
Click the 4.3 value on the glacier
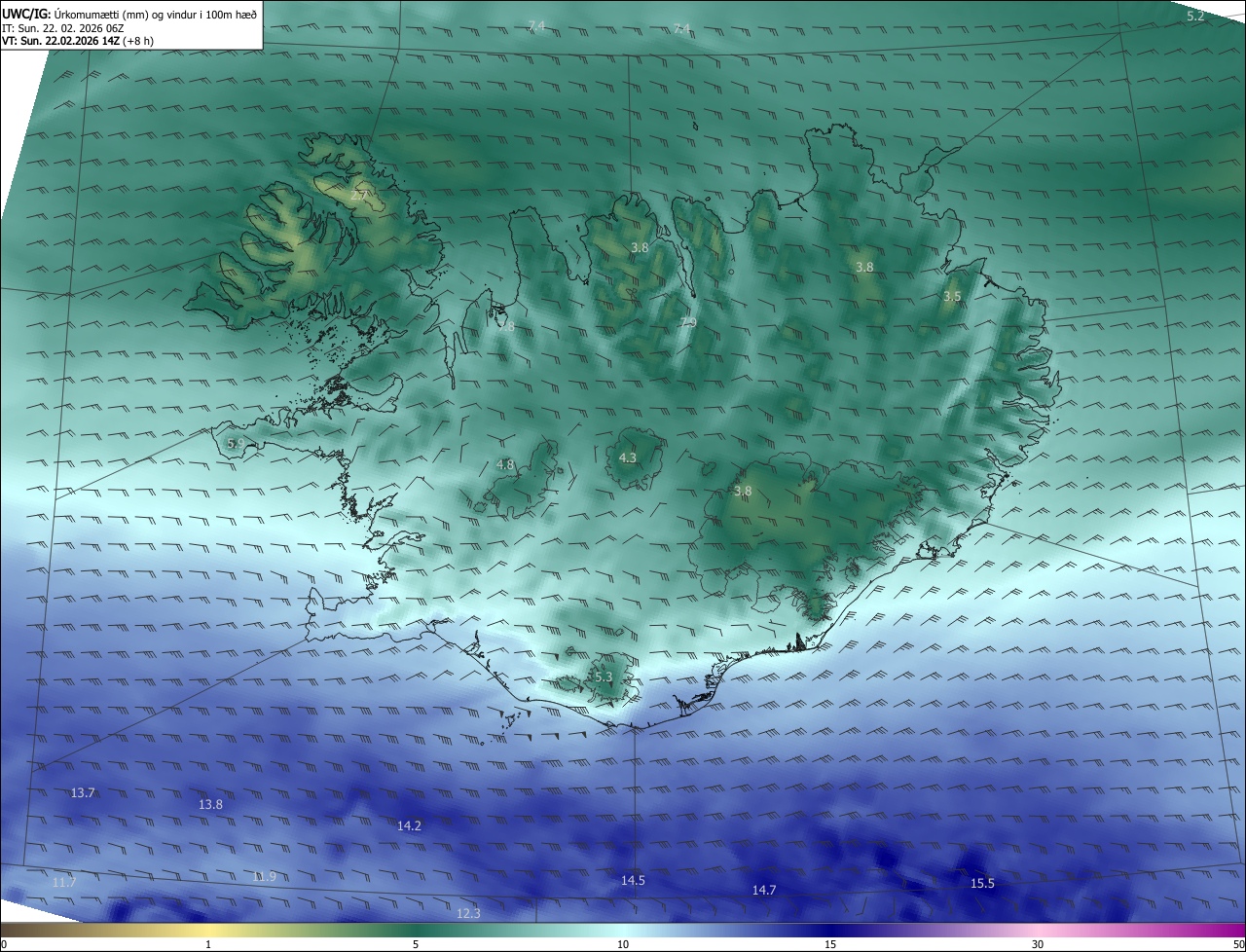coord(628,458)
